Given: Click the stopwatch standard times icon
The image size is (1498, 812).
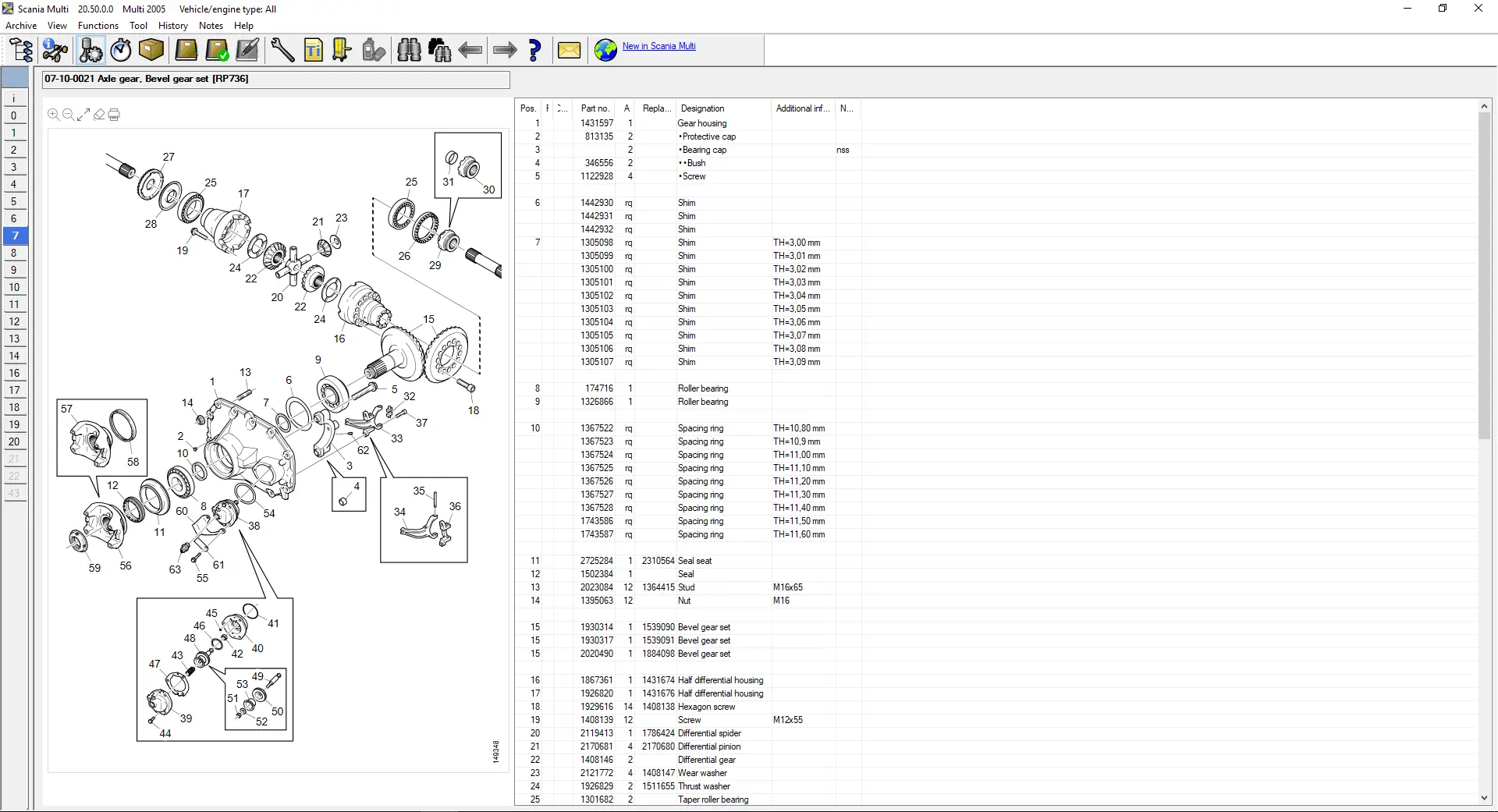Looking at the screenshot, I should pyautogui.click(x=121, y=51).
